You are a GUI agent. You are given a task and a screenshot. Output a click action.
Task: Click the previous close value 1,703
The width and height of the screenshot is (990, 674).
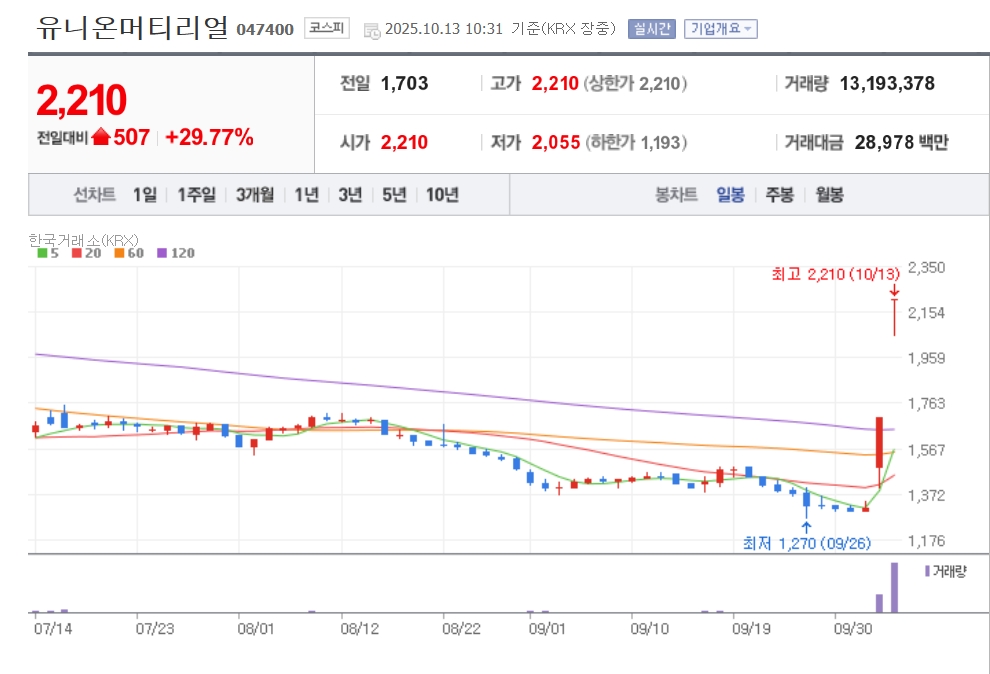coord(404,83)
